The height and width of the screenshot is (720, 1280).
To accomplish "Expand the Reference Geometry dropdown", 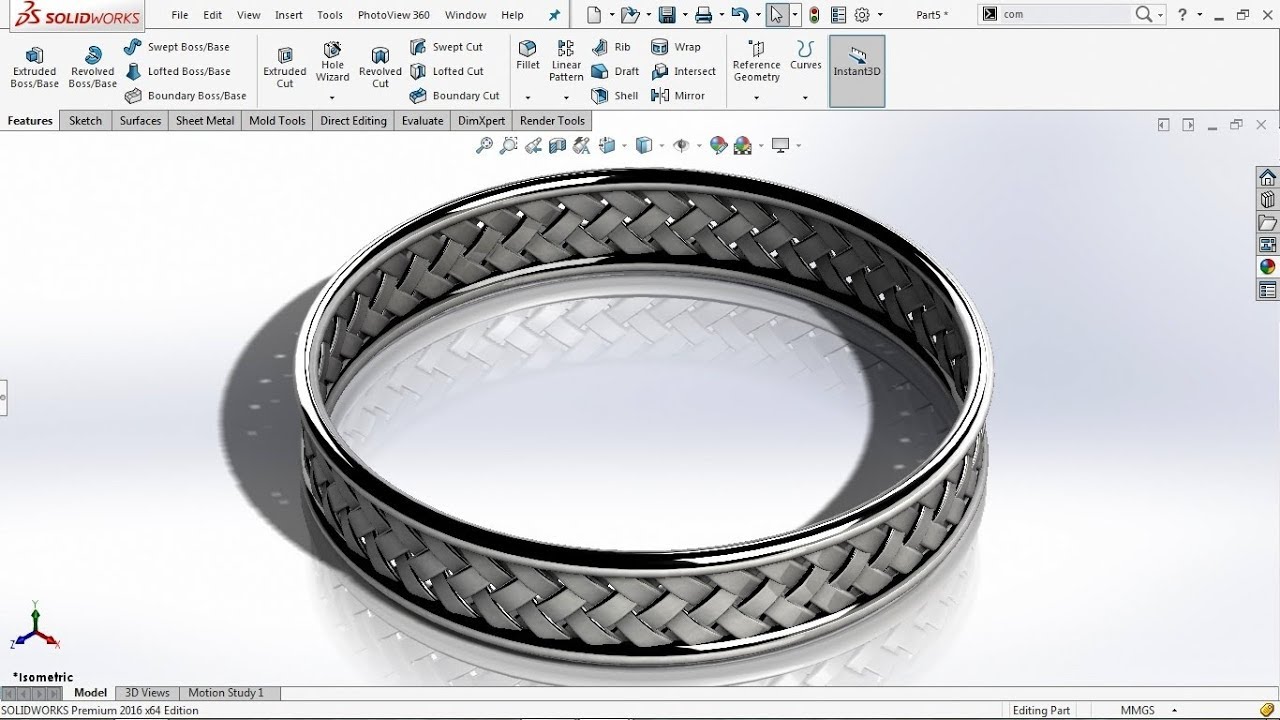I will (x=756, y=98).
